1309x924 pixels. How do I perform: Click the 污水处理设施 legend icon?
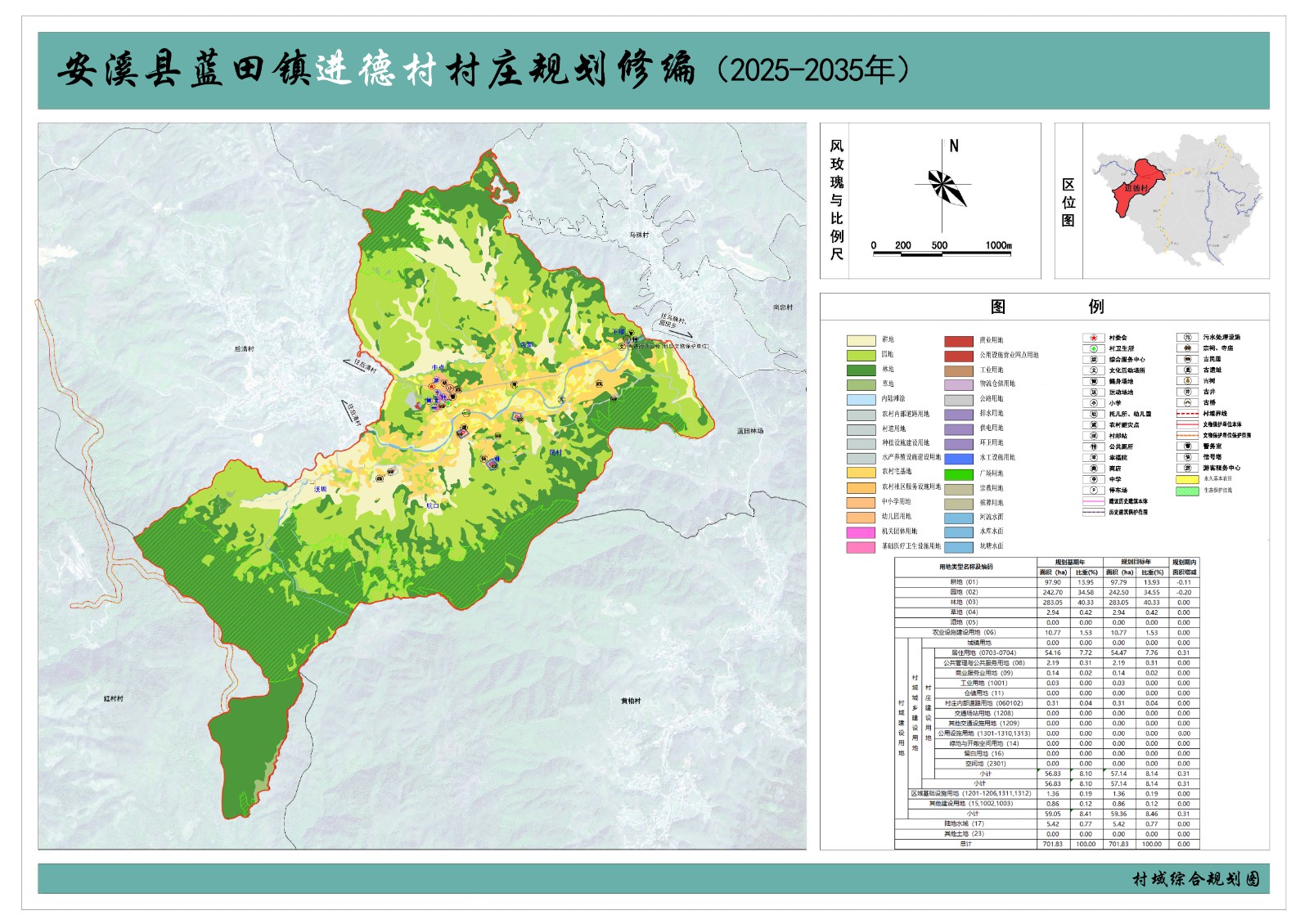(1187, 338)
